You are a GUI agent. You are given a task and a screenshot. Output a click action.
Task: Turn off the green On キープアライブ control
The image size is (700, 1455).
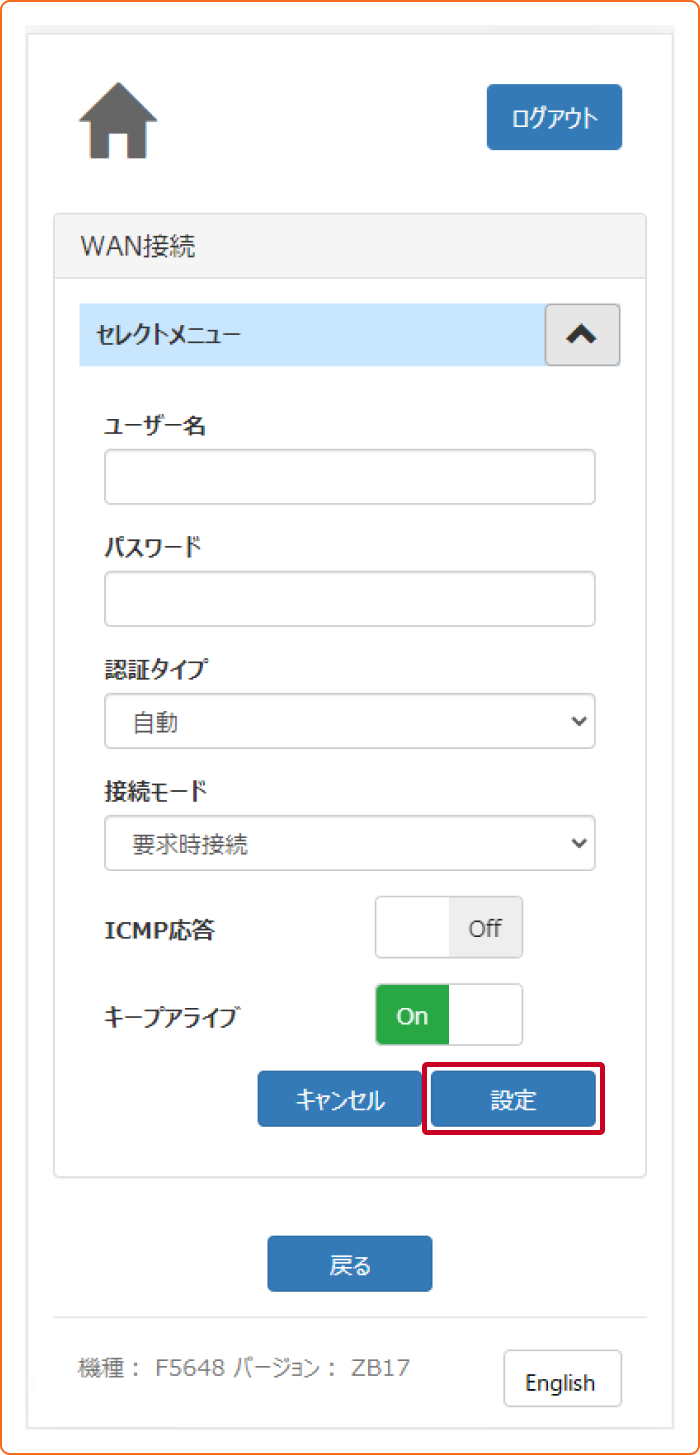coord(411,1015)
